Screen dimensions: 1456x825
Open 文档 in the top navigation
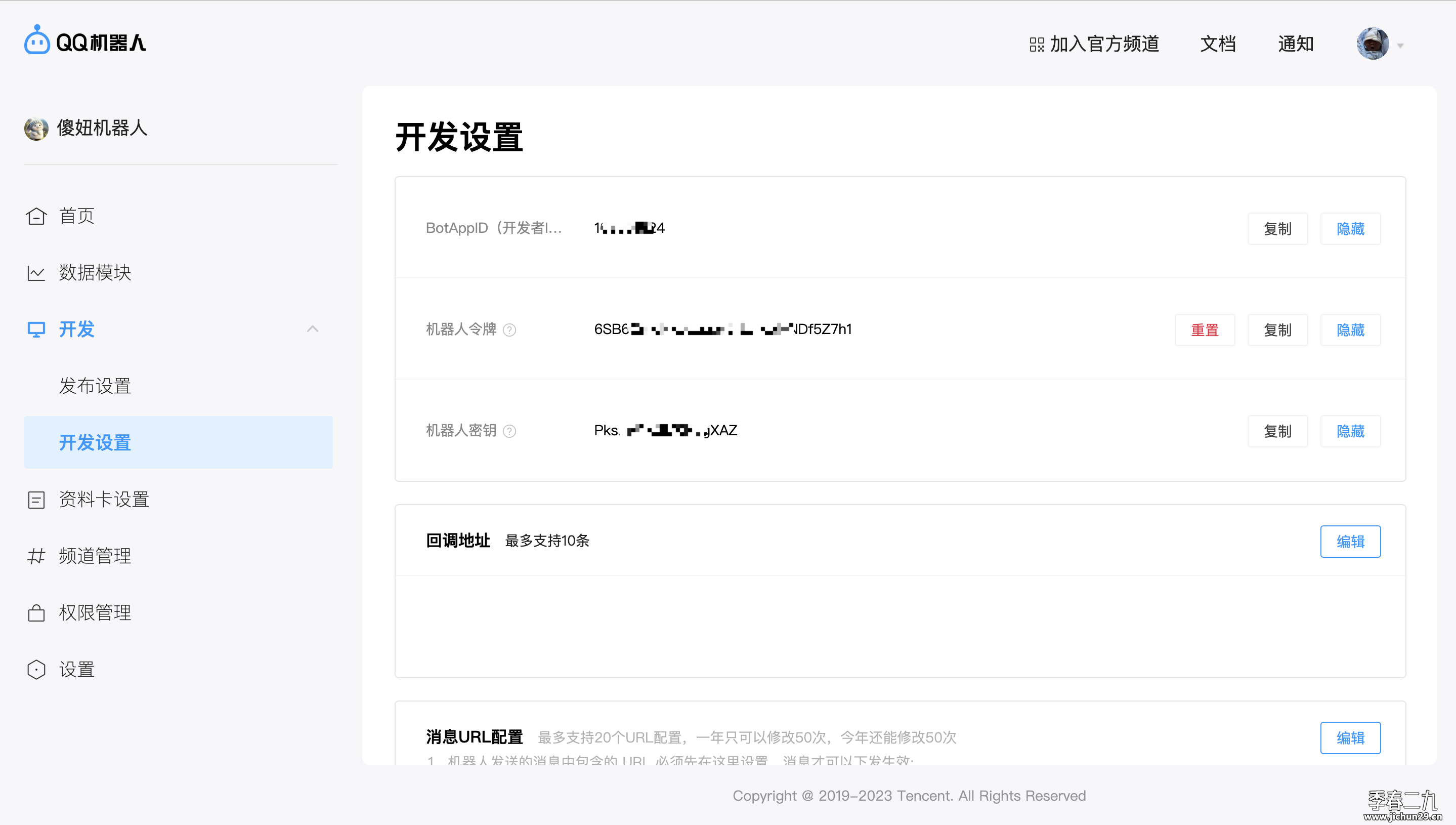(x=1218, y=44)
